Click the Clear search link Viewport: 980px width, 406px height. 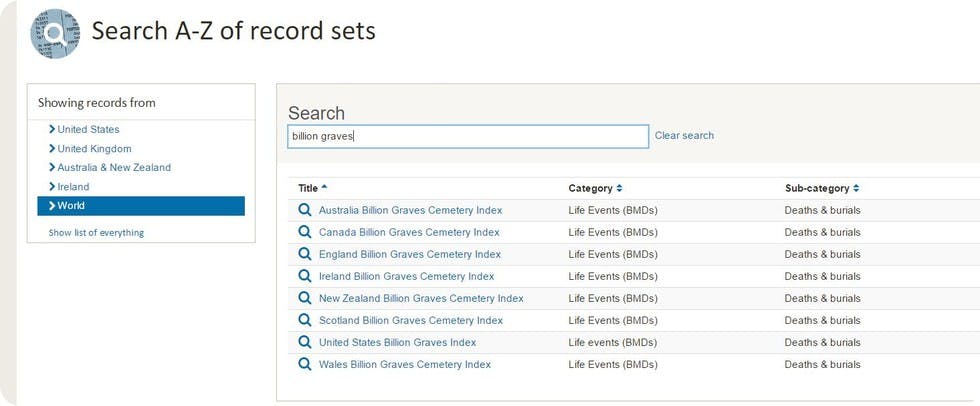coord(684,136)
